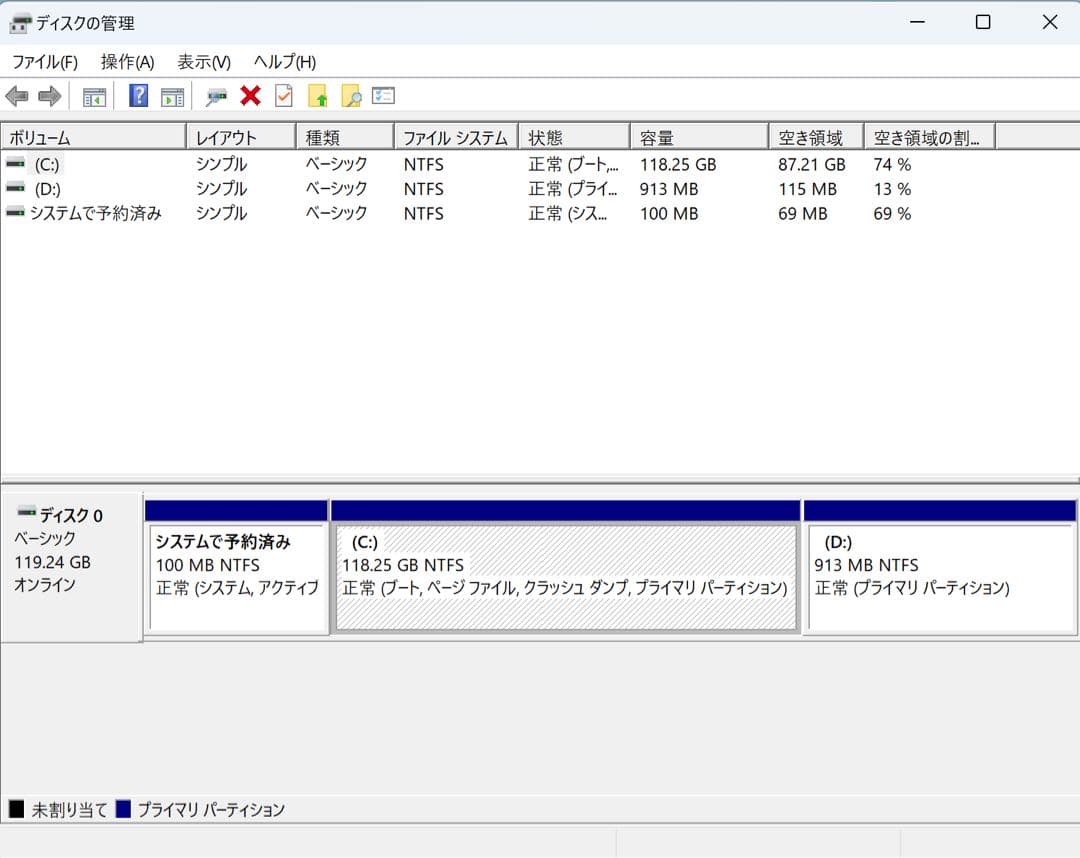Select システムで予約済み volume in list

tap(96, 213)
